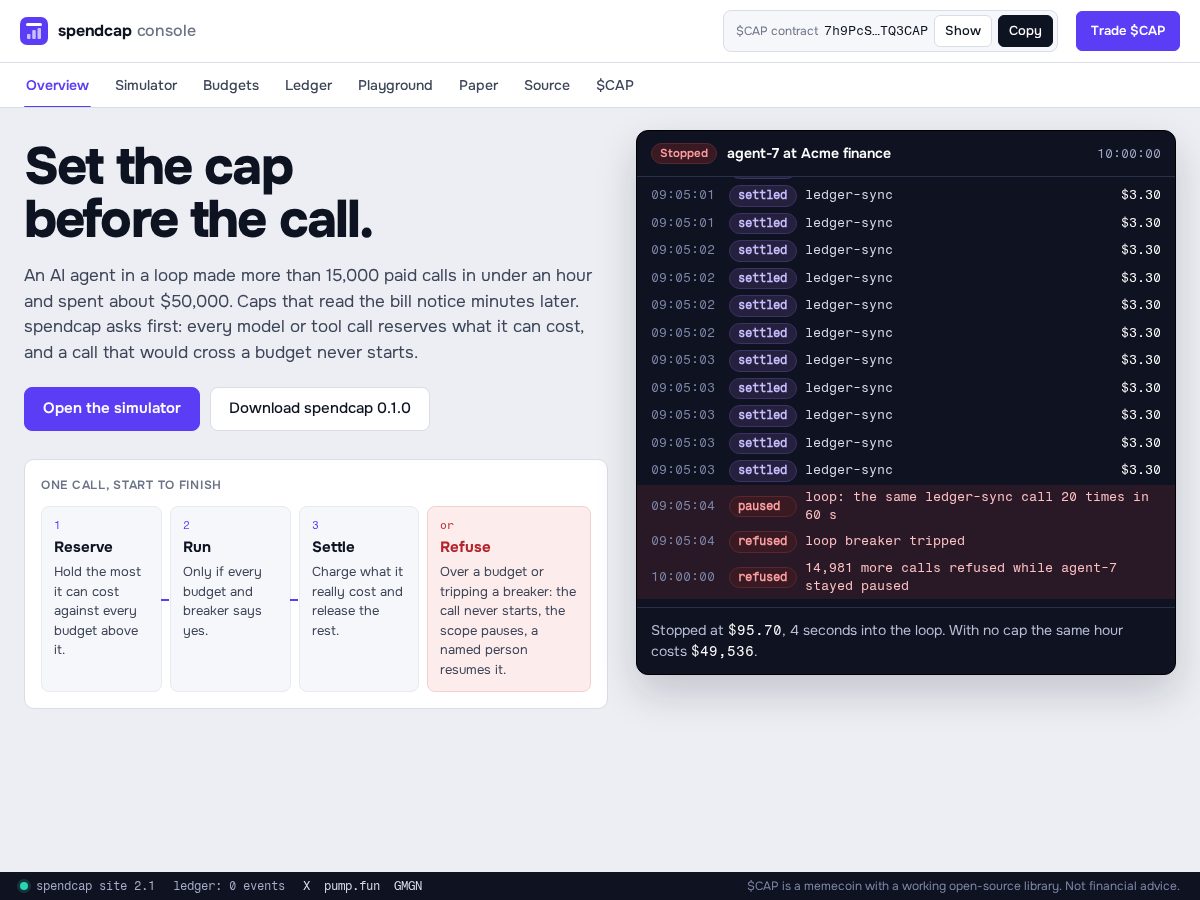The image size is (1200, 900).
Task: Download spendcap 0.1.0
Action: (x=320, y=409)
